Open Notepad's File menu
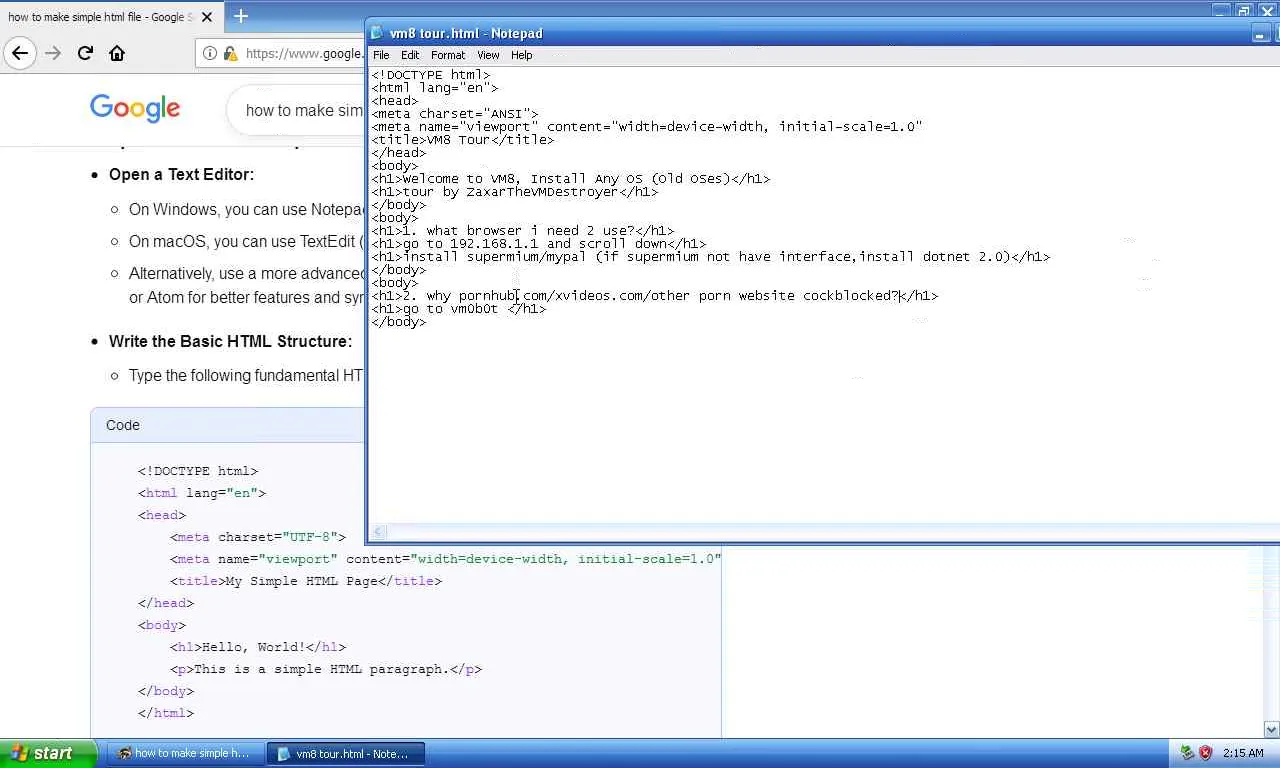1280x768 pixels. pyautogui.click(x=381, y=55)
